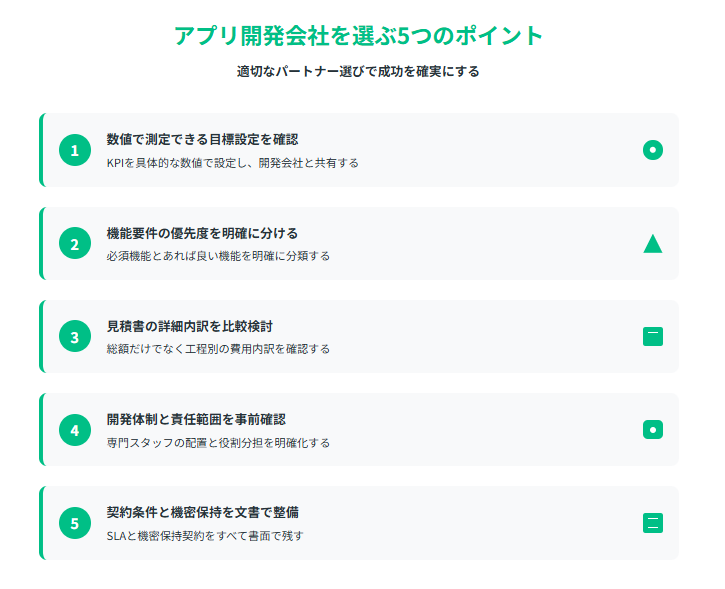Click the number 5 circle badge
Image resolution: width=725 pixels, height=589 pixels.
click(x=75, y=523)
